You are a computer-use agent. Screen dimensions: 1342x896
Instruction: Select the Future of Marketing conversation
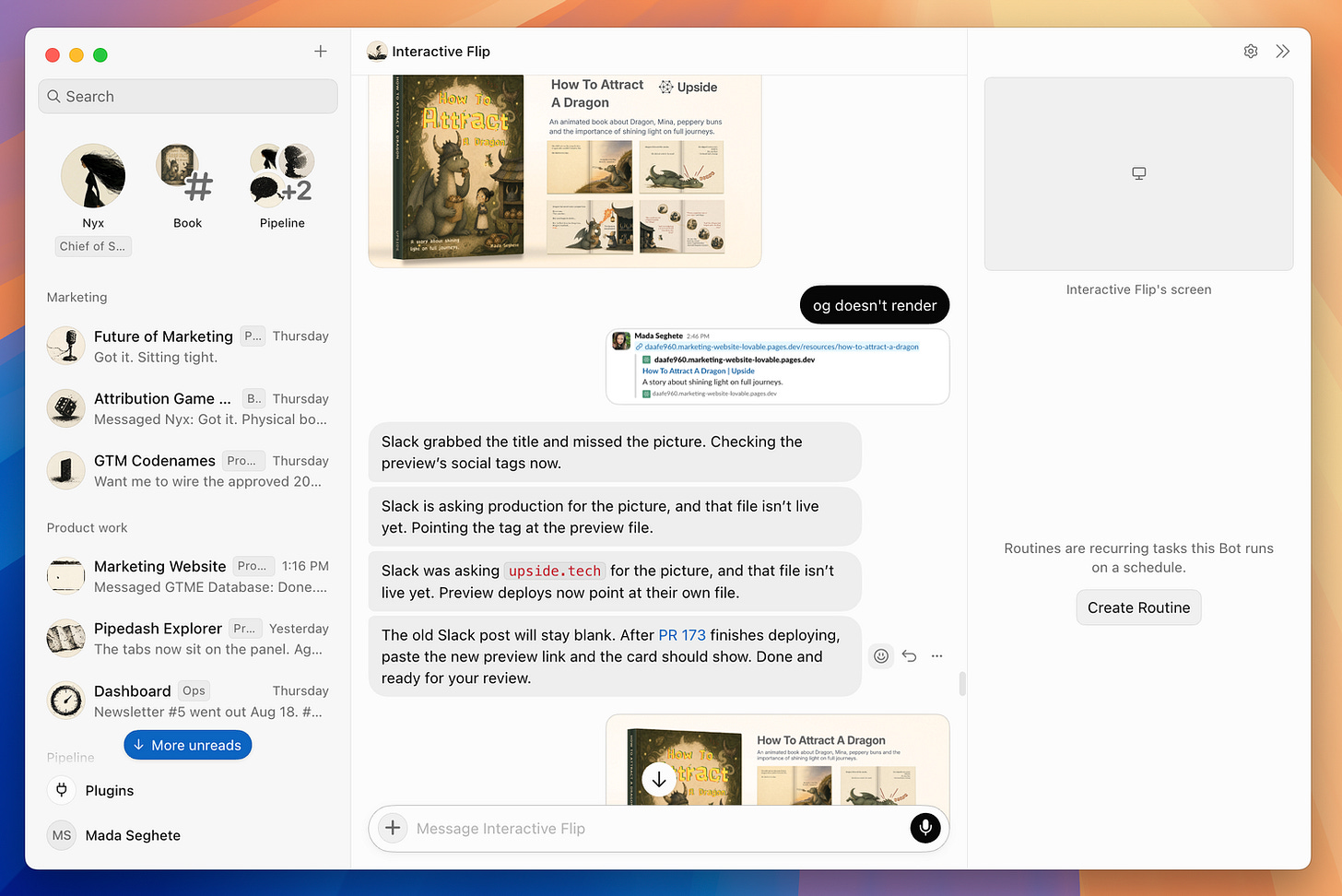point(188,347)
